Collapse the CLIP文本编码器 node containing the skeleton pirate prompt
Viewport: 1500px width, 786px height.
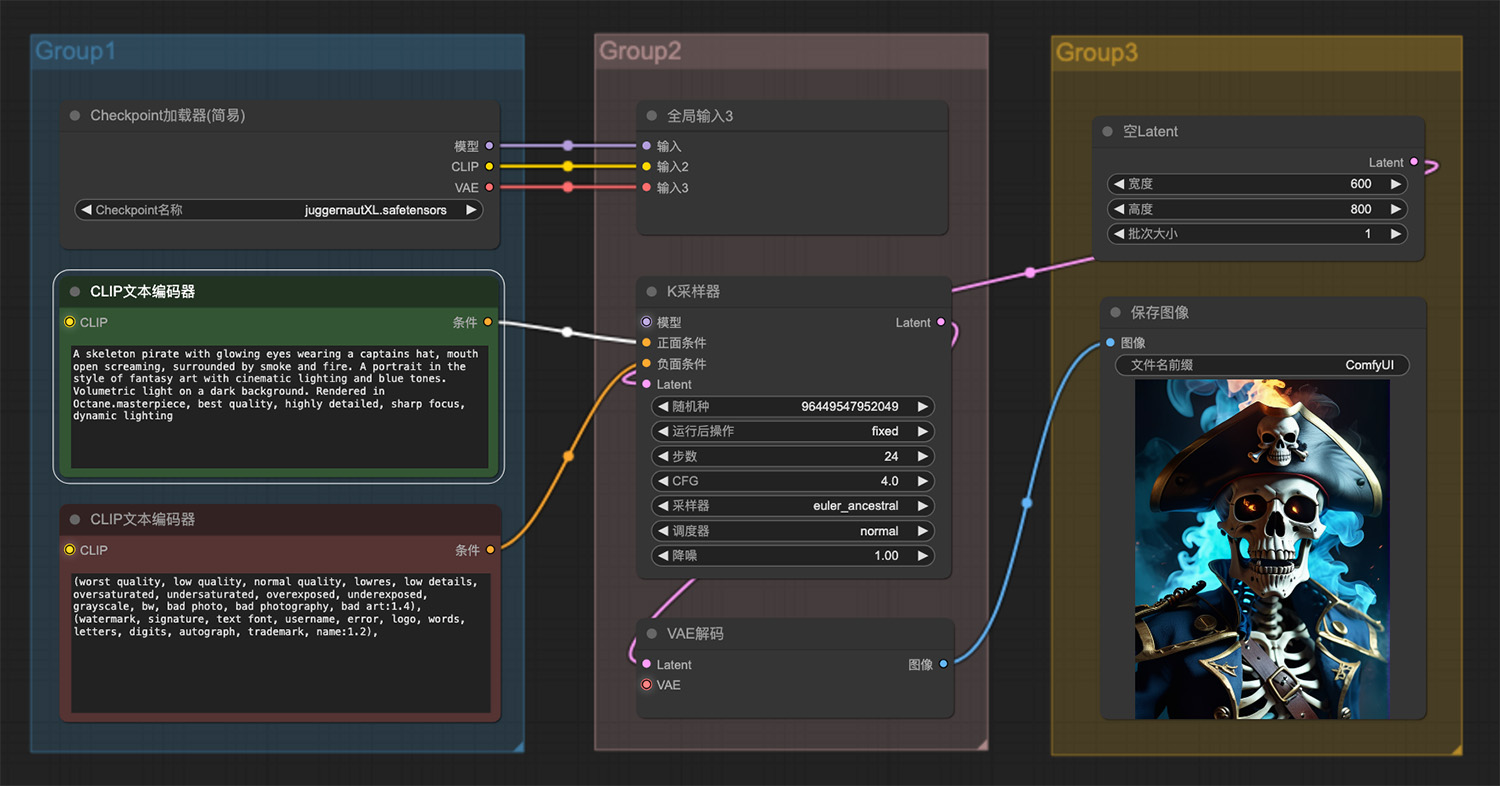[75, 292]
